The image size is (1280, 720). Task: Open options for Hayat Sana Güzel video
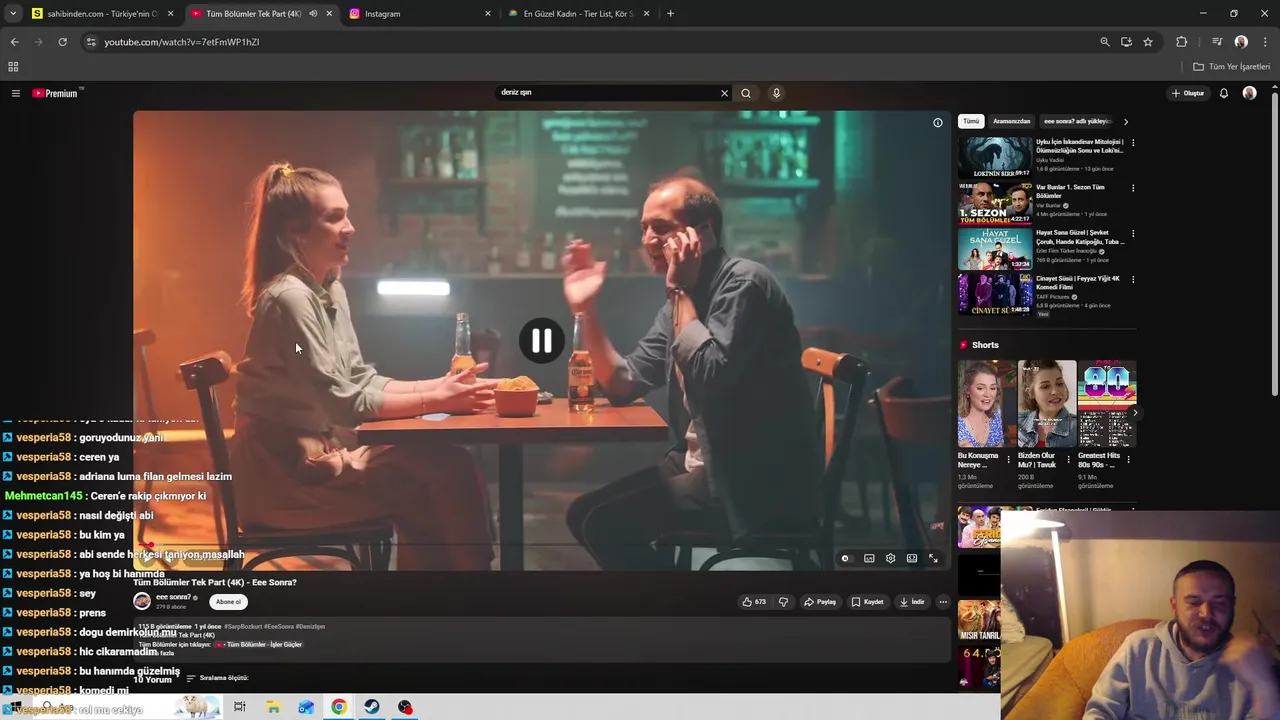coord(1133,234)
